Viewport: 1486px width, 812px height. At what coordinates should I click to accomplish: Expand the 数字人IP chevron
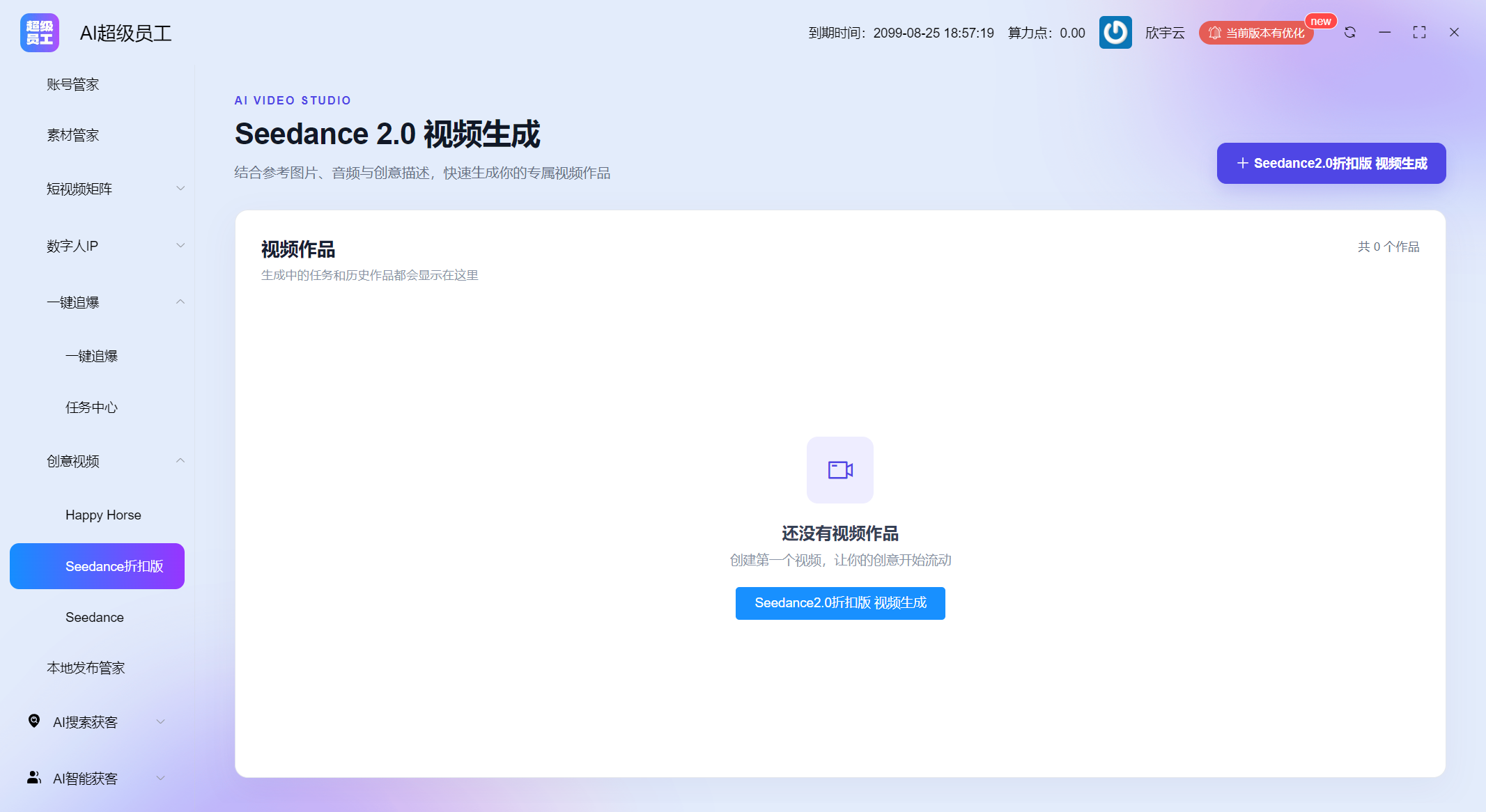click(x=180, y=246)
